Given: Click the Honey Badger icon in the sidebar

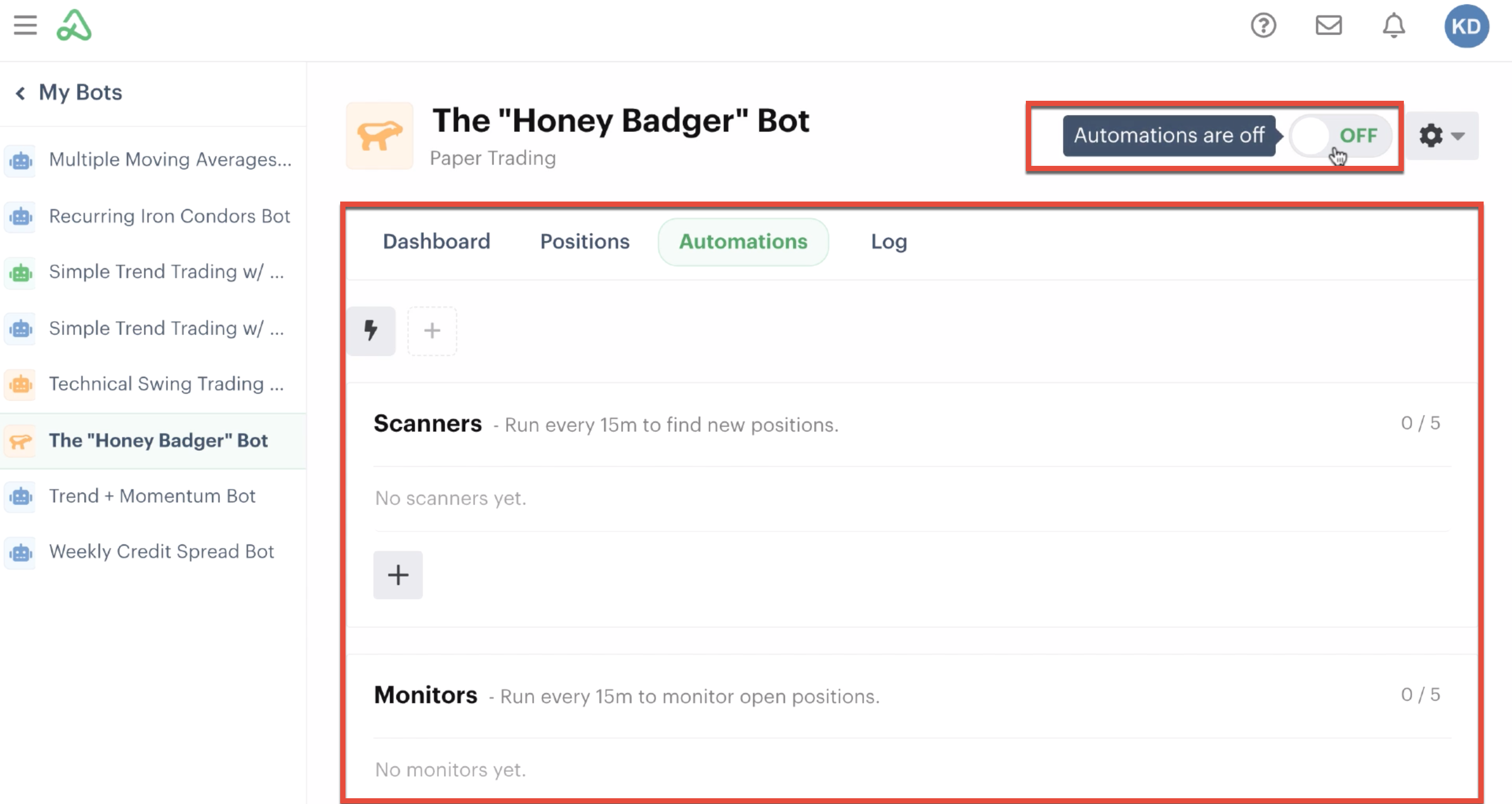Looking at the screenshot, I should [20, 441].
